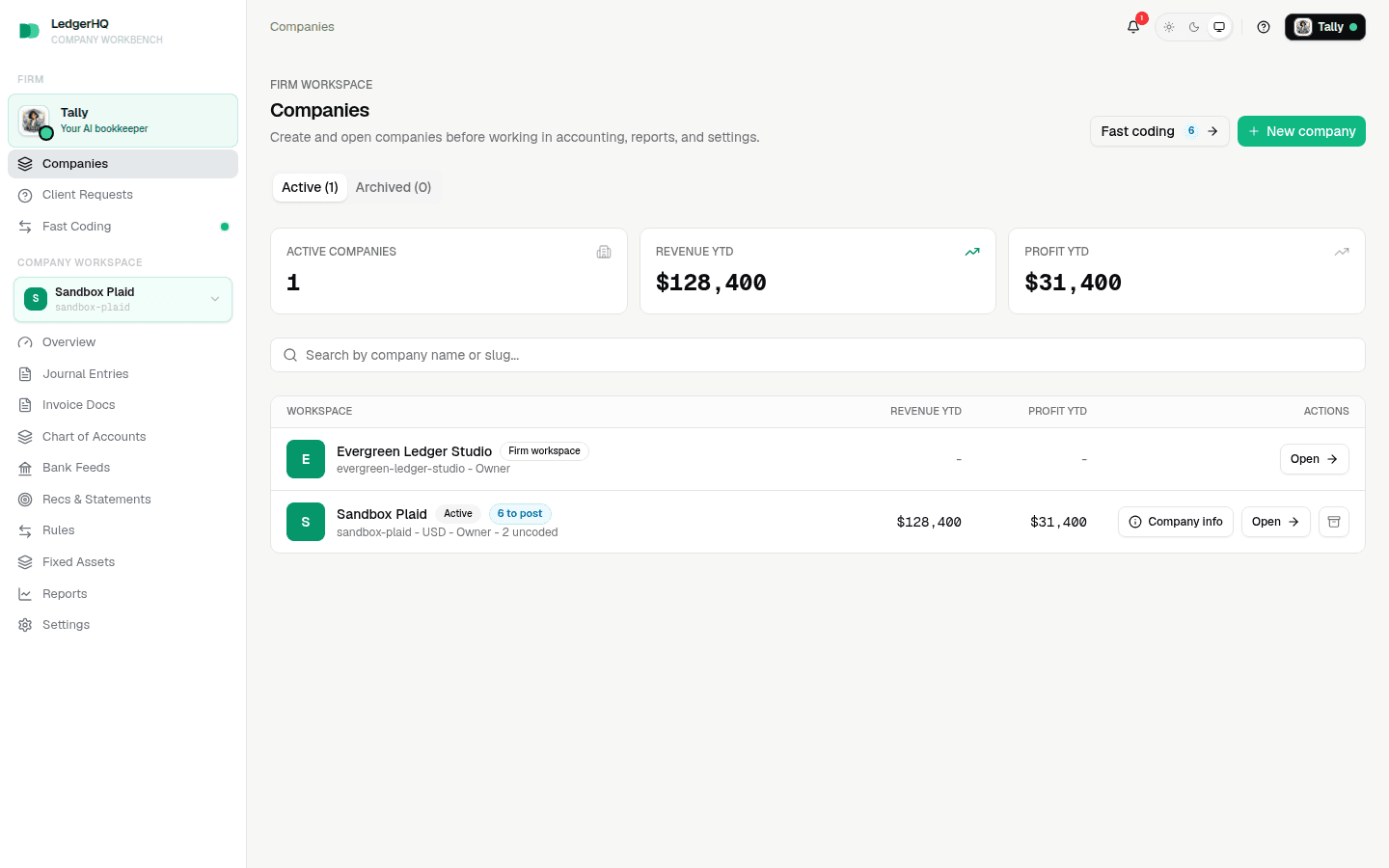Click the Chart of Accounts layers icon
Image resolution: width=1389 pixels, height=868 pixels.
pyautogui.click(x=25, y=437)
